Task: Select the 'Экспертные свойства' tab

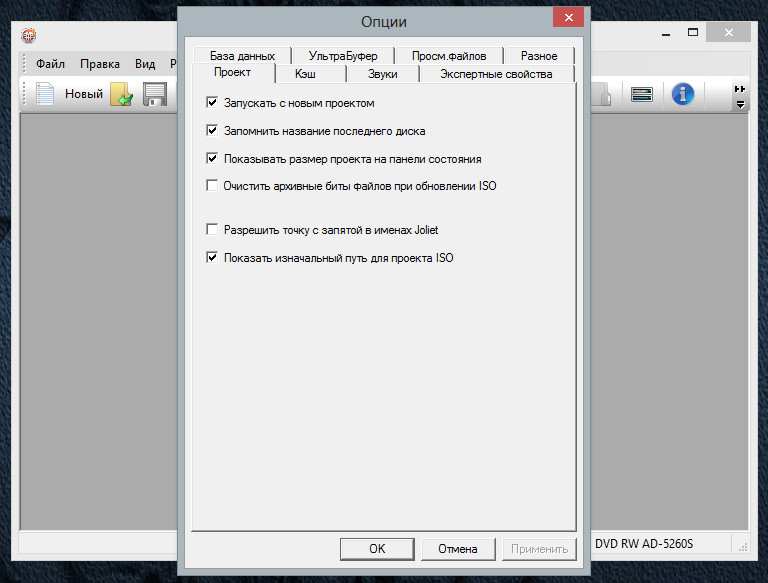Action: pyautogui.click(x=497, y=74)
